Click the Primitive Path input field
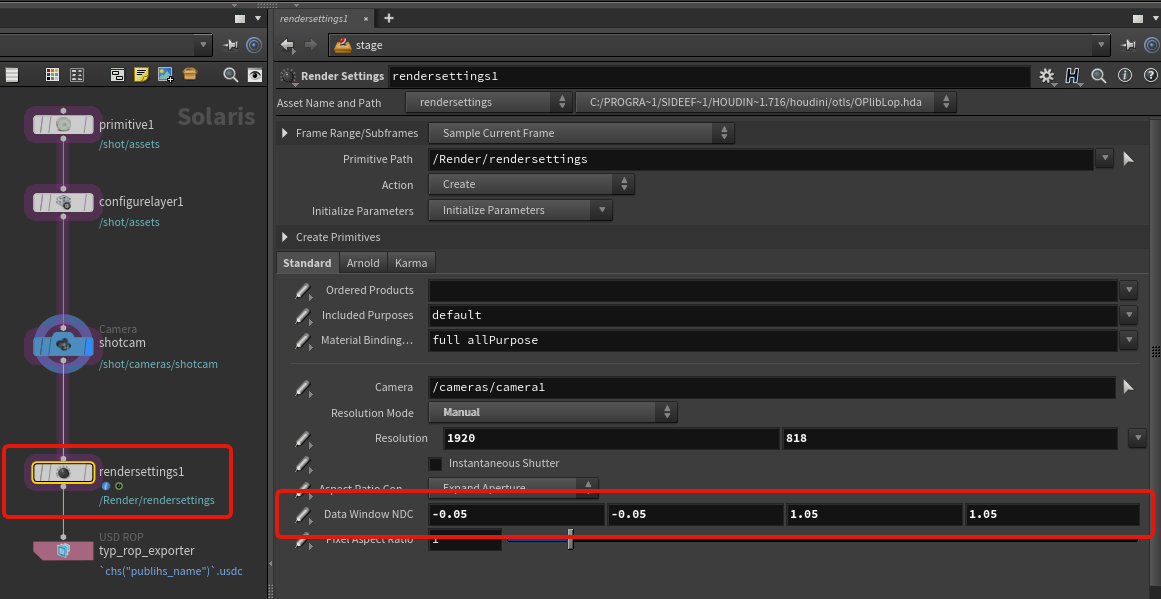 click(760, 159)
